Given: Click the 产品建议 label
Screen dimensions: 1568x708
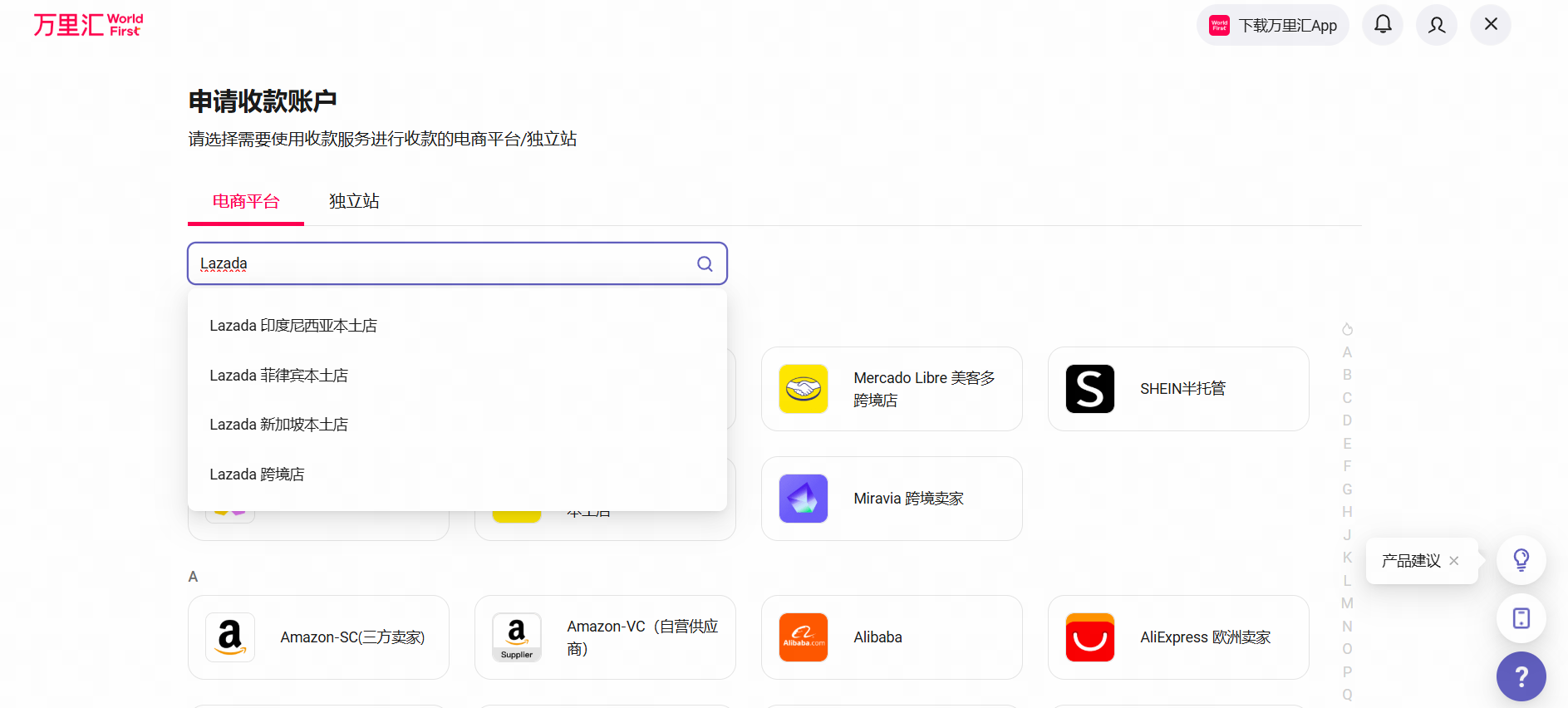Looking at the screenshot, I should (1411, 561).
